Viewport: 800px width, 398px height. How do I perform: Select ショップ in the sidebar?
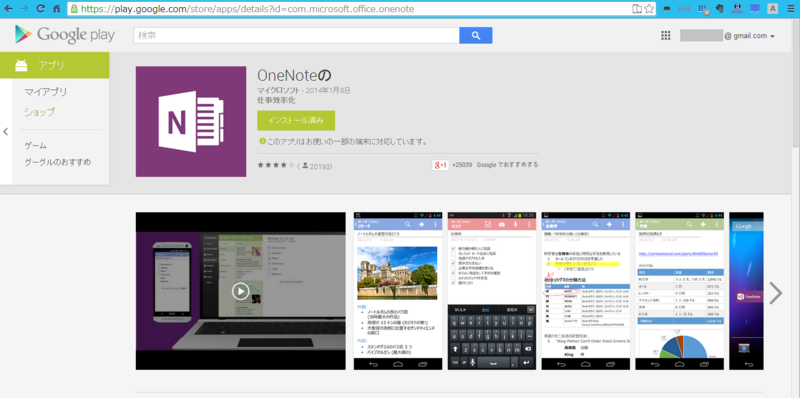40,112
